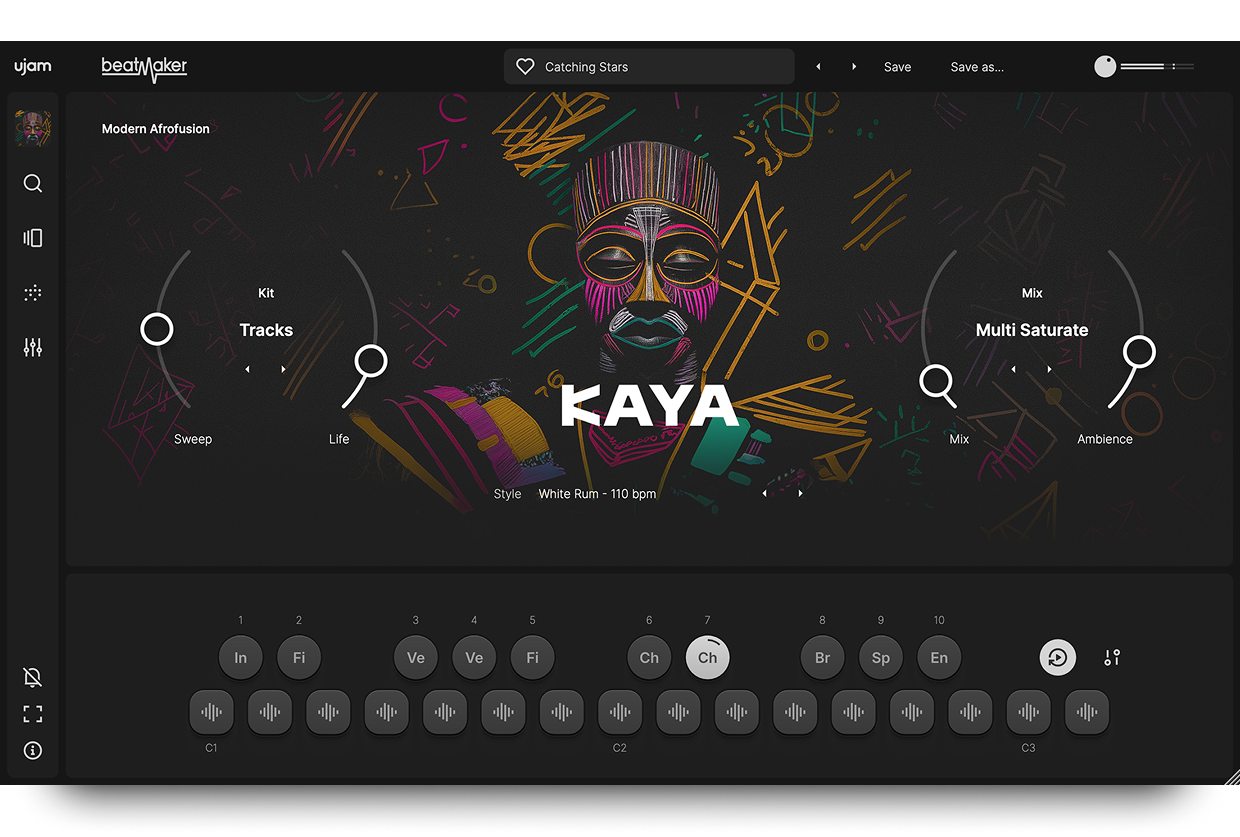This screenshot has height=837, width=1240.
Task: Select previous Mix before Multi Saturate
Action: pyautogui.click(x=1014, y=369)
